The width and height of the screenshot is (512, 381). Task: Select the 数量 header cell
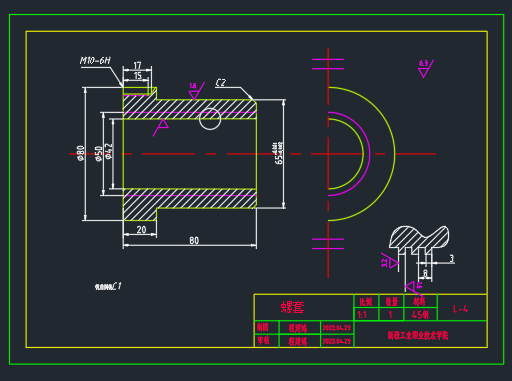point(391,302)
